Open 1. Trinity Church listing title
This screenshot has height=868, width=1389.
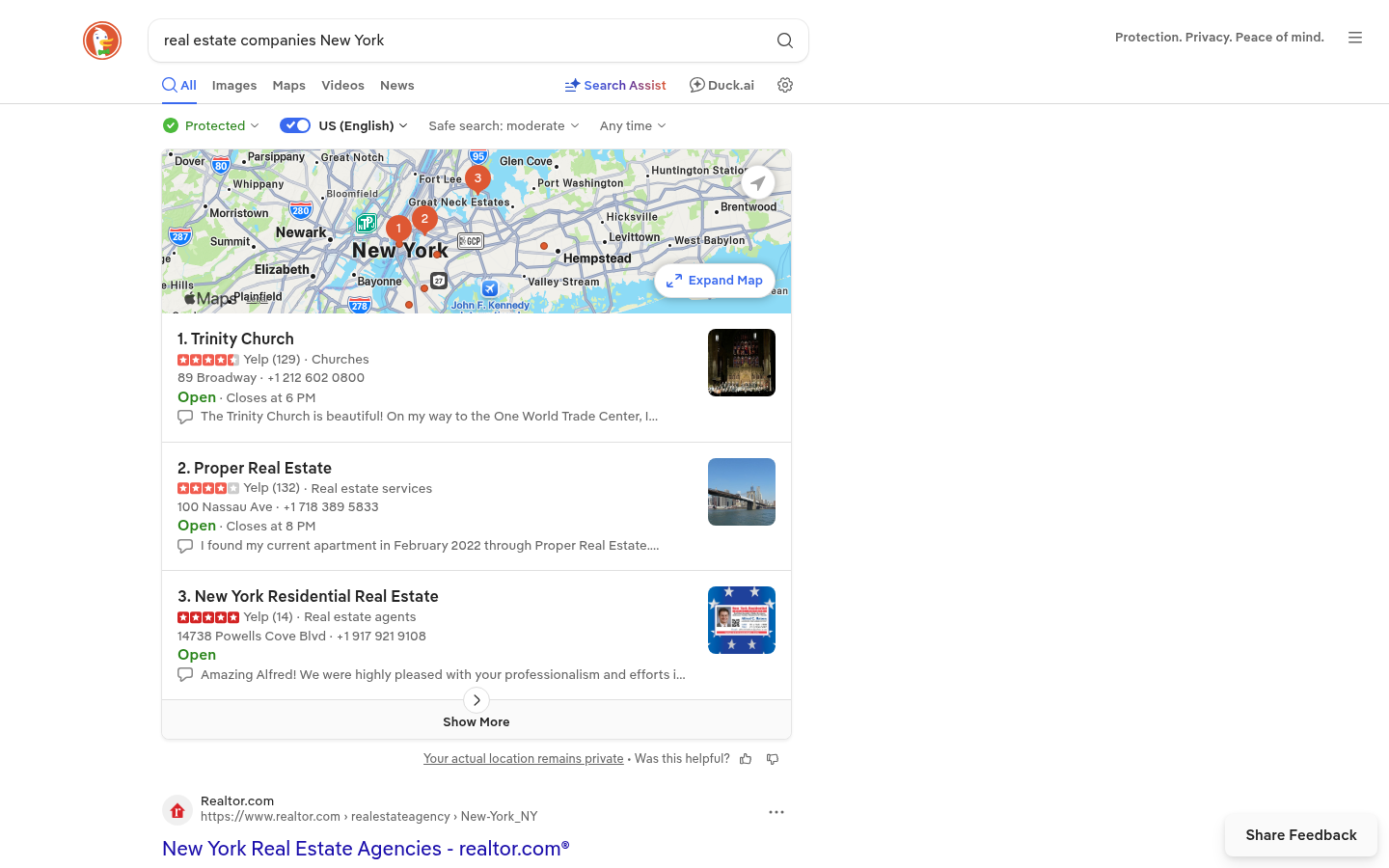coord(235,339)
